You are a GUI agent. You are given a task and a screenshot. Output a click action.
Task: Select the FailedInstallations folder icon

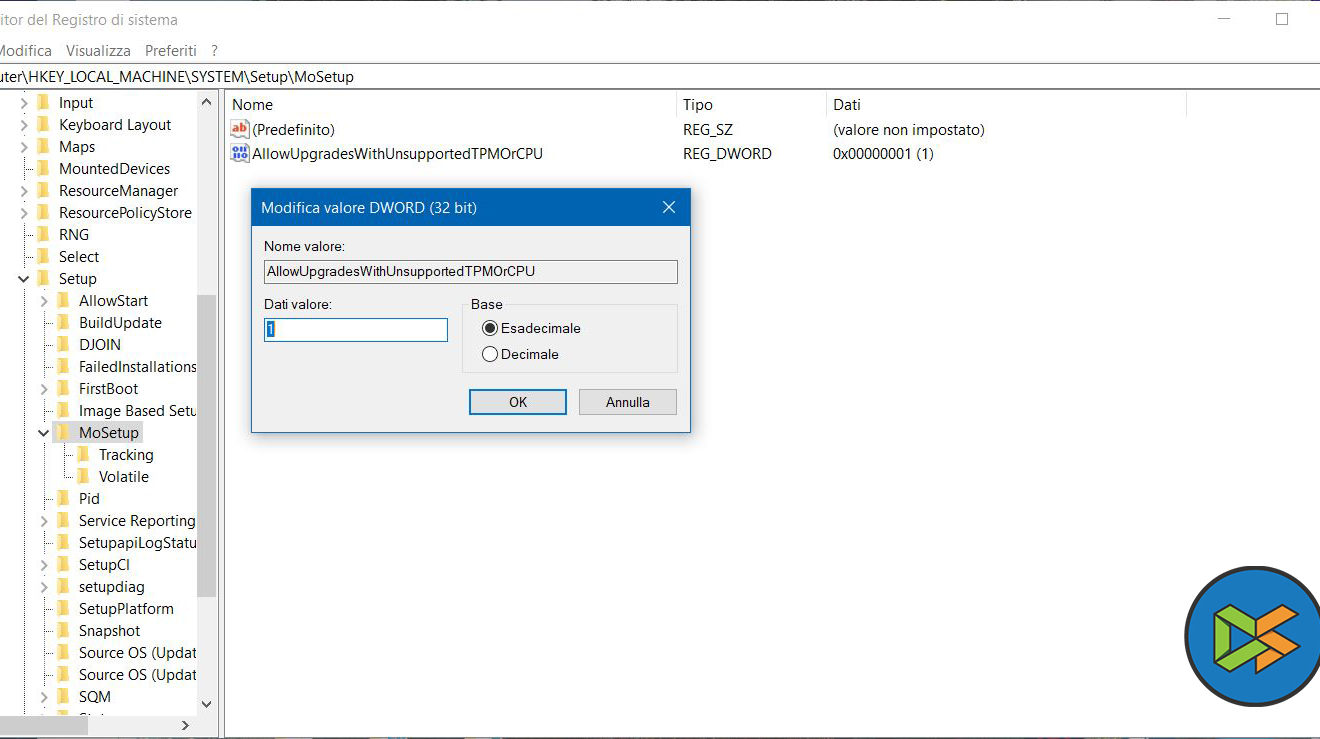coord(63,366)
